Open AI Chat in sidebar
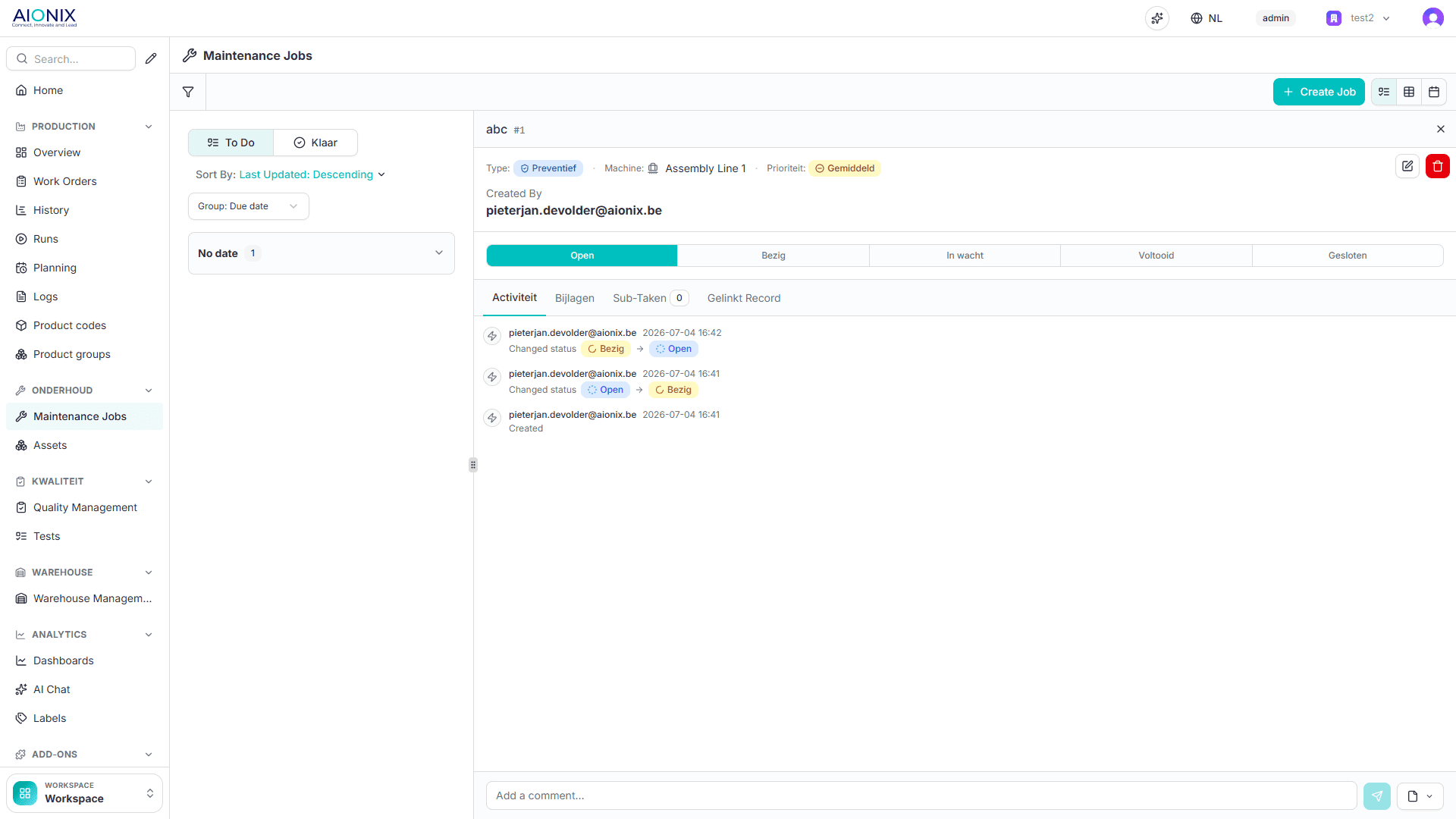The width and height of the screenshot is (1456, 819). point(84,689)
